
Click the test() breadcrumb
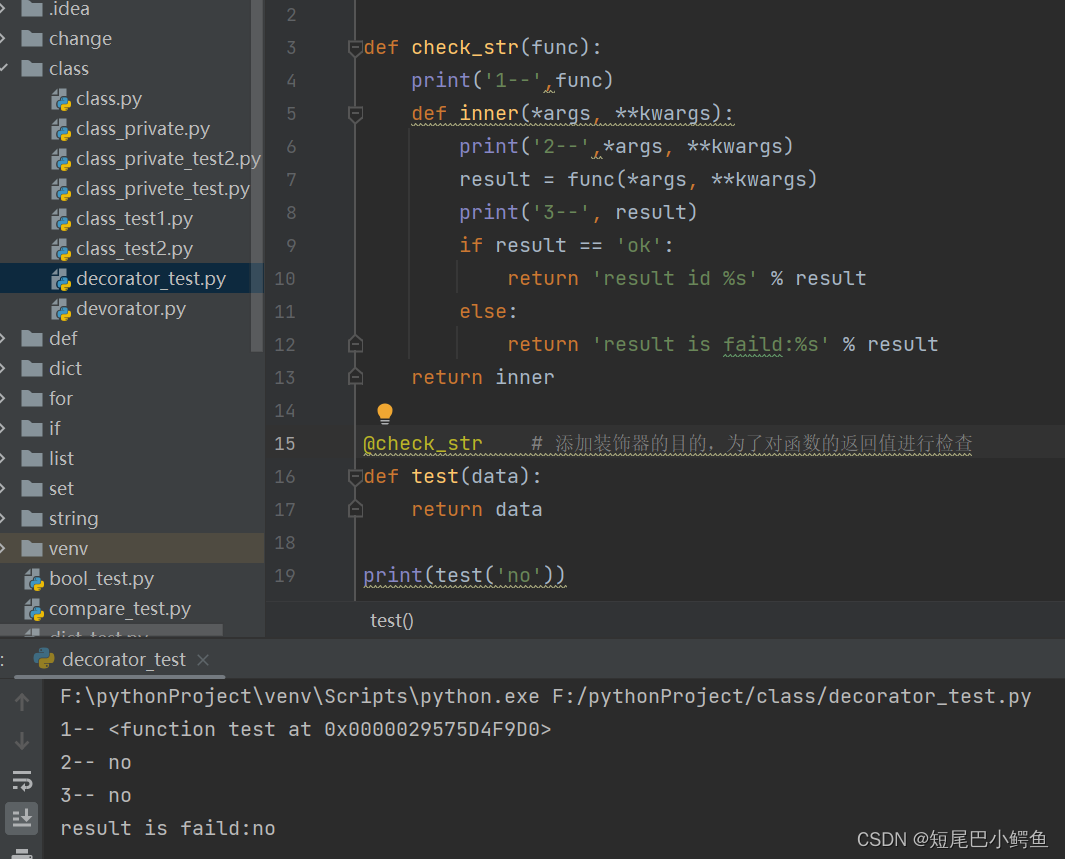point(392,621)
